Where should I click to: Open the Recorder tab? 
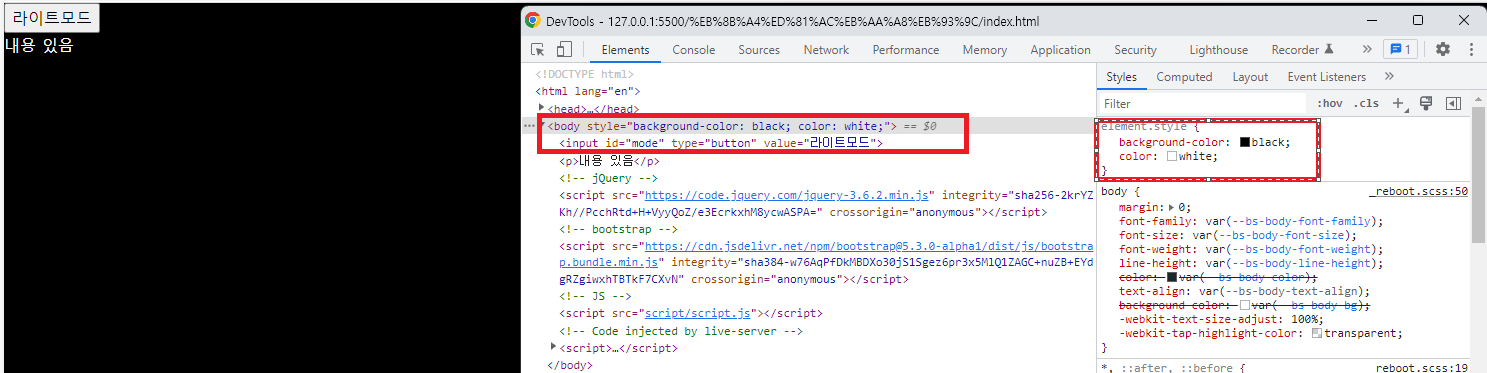(x=1302, y=50)
